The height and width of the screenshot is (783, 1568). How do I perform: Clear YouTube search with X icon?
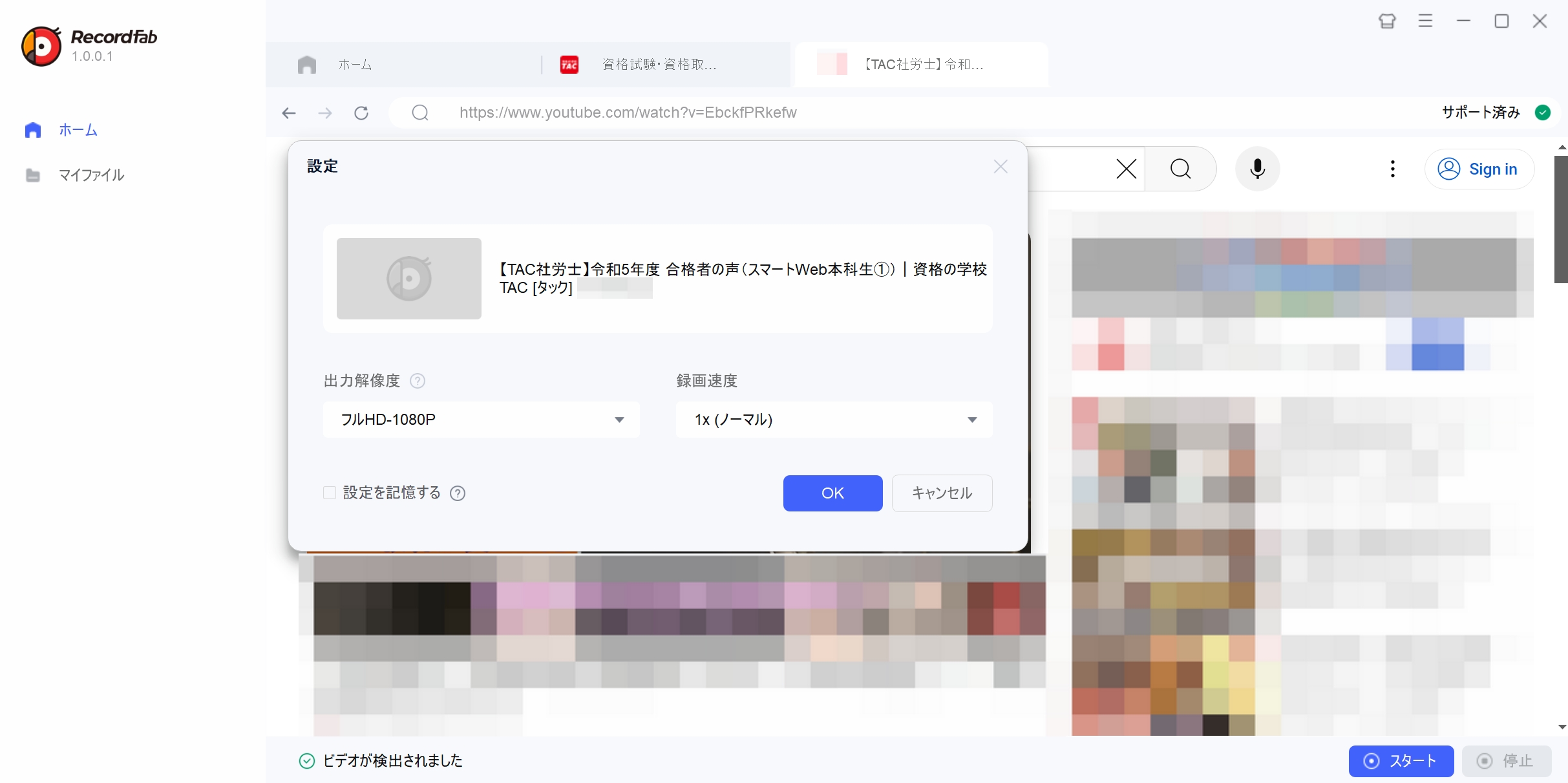coord(1126,169)
